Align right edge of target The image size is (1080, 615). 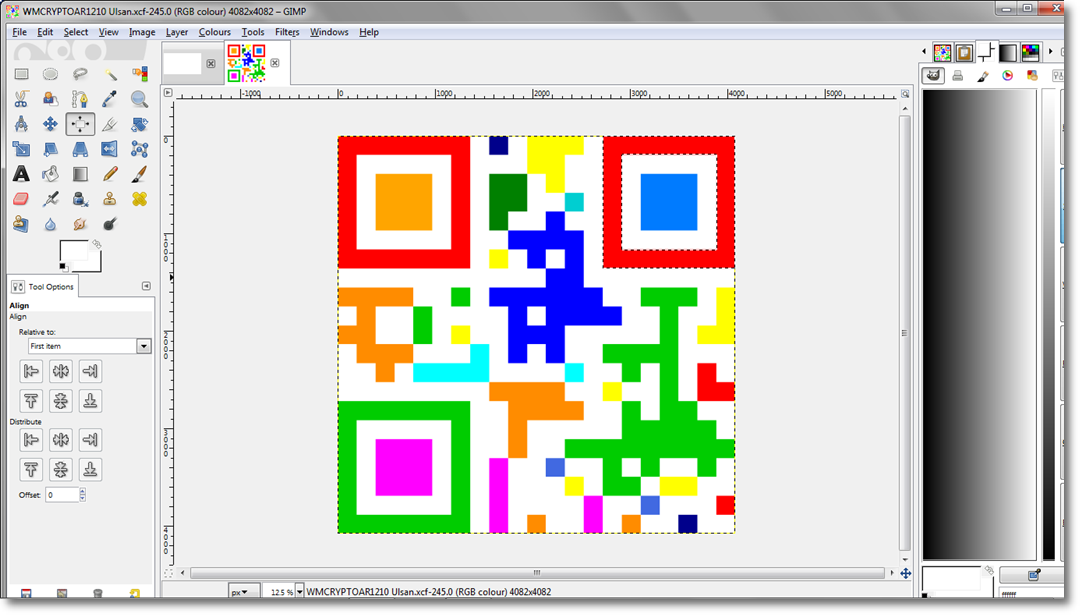[90, 371]
